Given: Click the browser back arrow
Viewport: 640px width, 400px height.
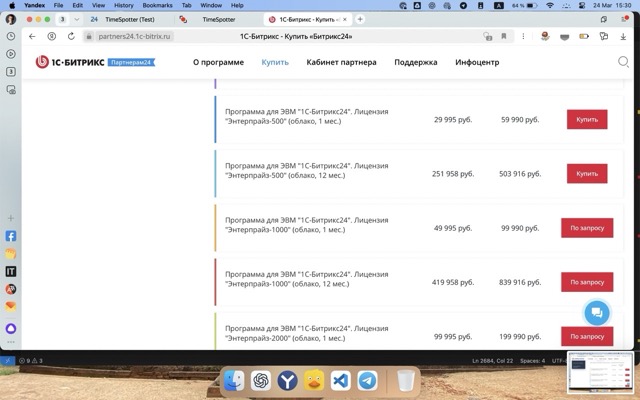Looking at the screenshot, I should point(32,36).
